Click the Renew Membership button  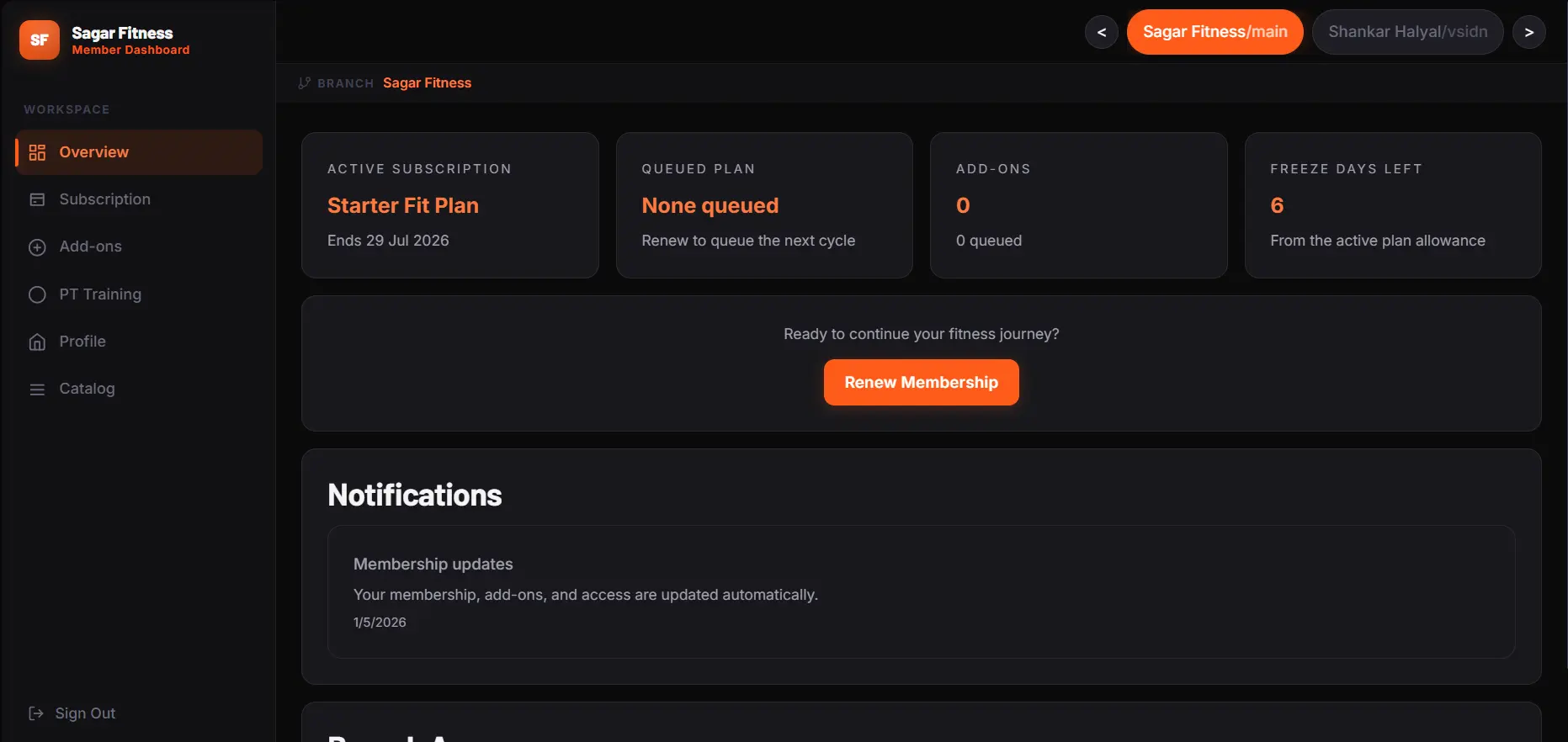point(921,383)
